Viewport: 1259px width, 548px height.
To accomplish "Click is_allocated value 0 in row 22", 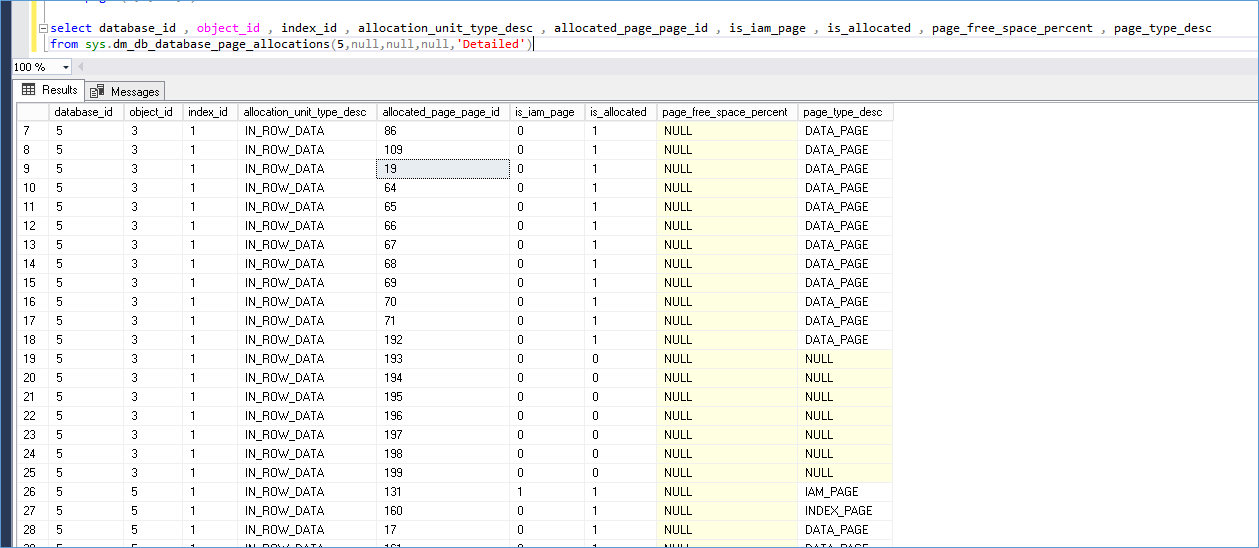I will pos(620,416).
